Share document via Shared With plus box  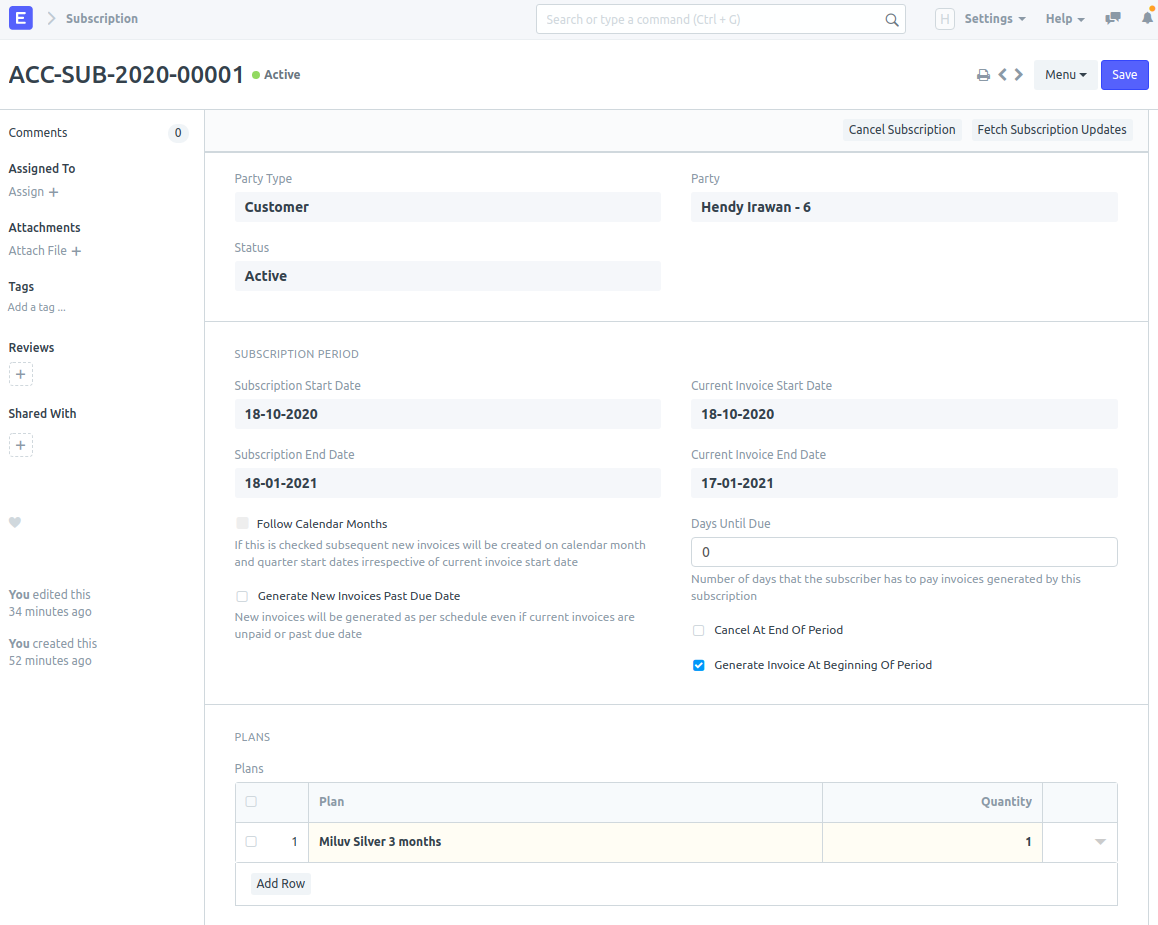click(21, 445)
